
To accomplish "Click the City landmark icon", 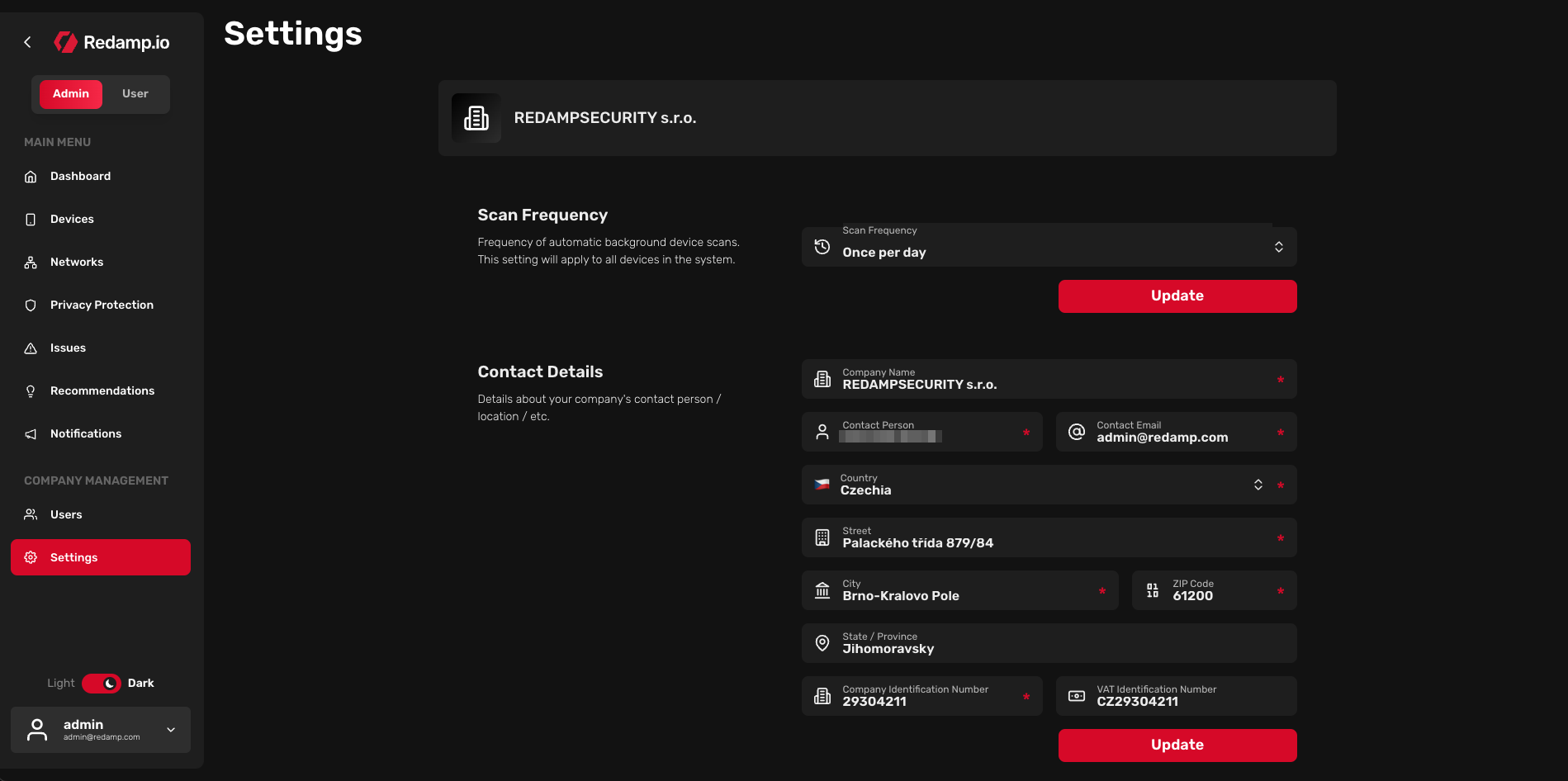I will (822, 590).
